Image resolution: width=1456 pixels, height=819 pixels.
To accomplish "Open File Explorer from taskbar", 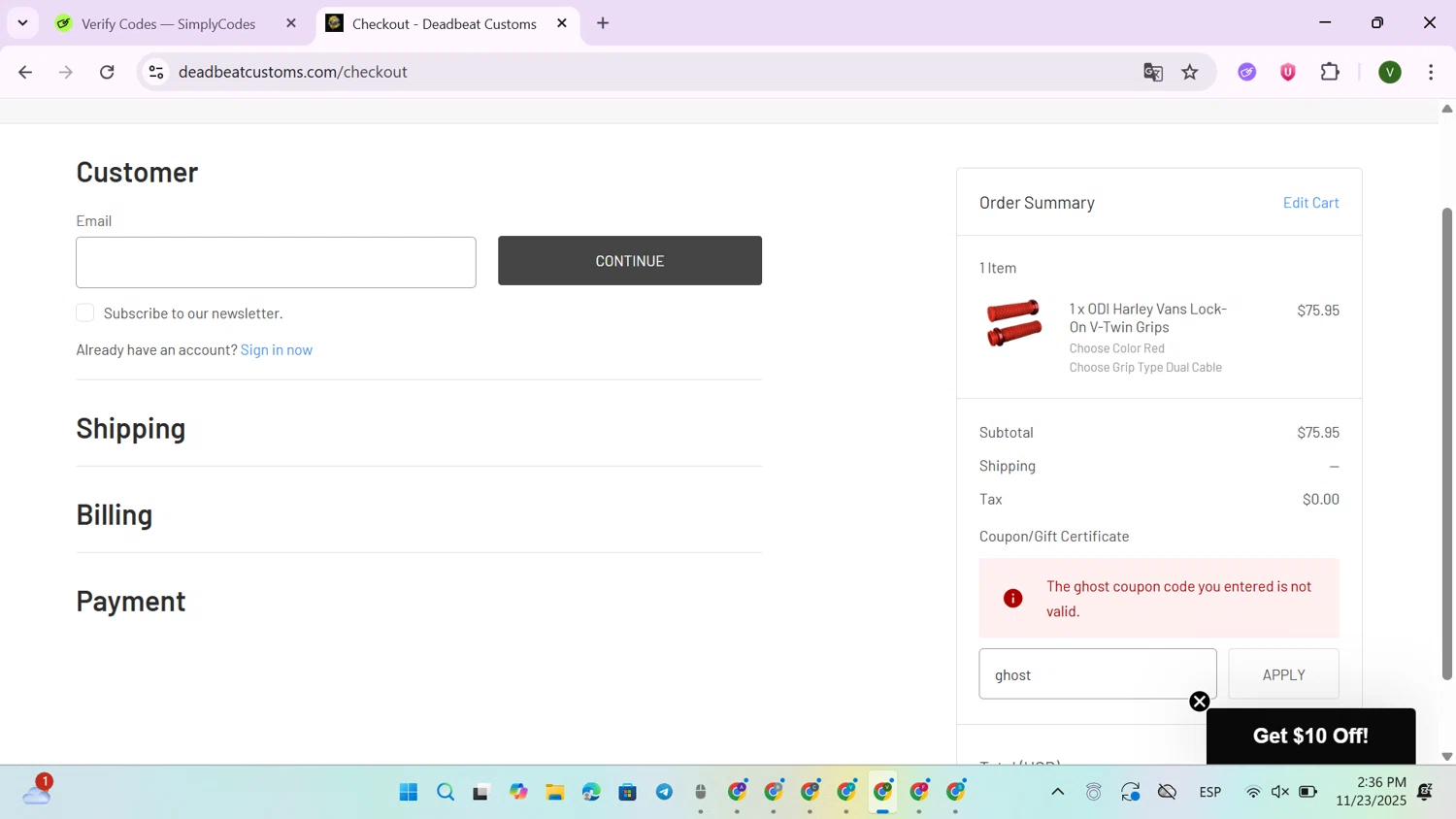I will tap(555, 792).
